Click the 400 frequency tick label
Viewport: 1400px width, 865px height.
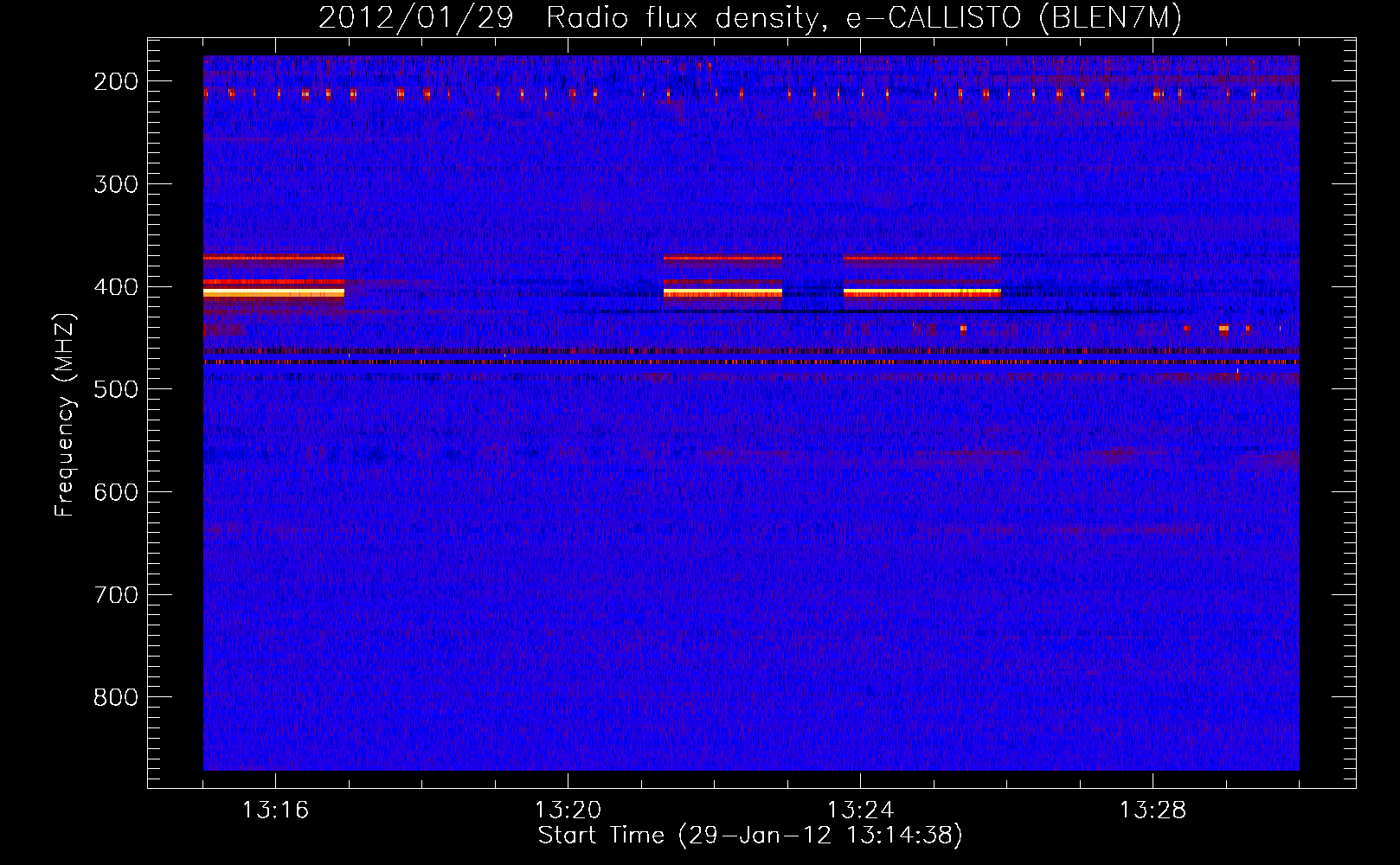pos(116,287)
